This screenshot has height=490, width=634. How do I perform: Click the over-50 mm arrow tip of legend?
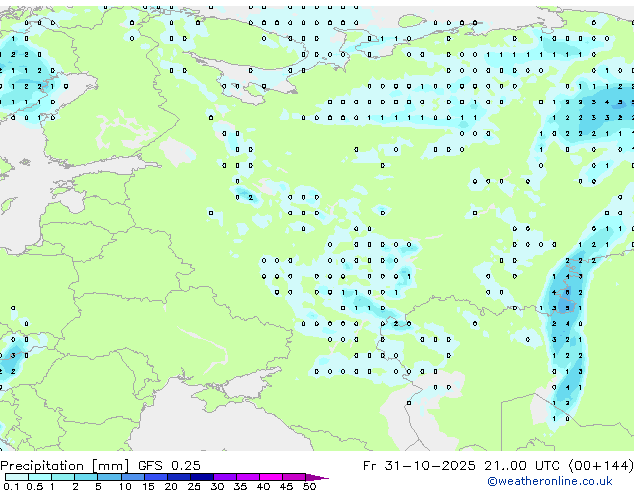(x=317, y=477)
